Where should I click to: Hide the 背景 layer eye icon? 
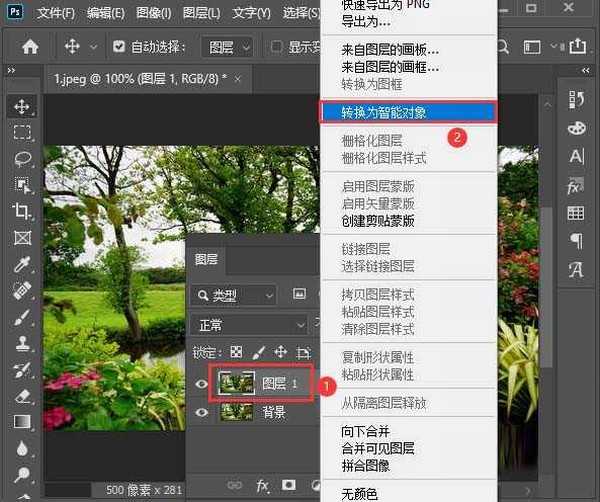(202, 412)
